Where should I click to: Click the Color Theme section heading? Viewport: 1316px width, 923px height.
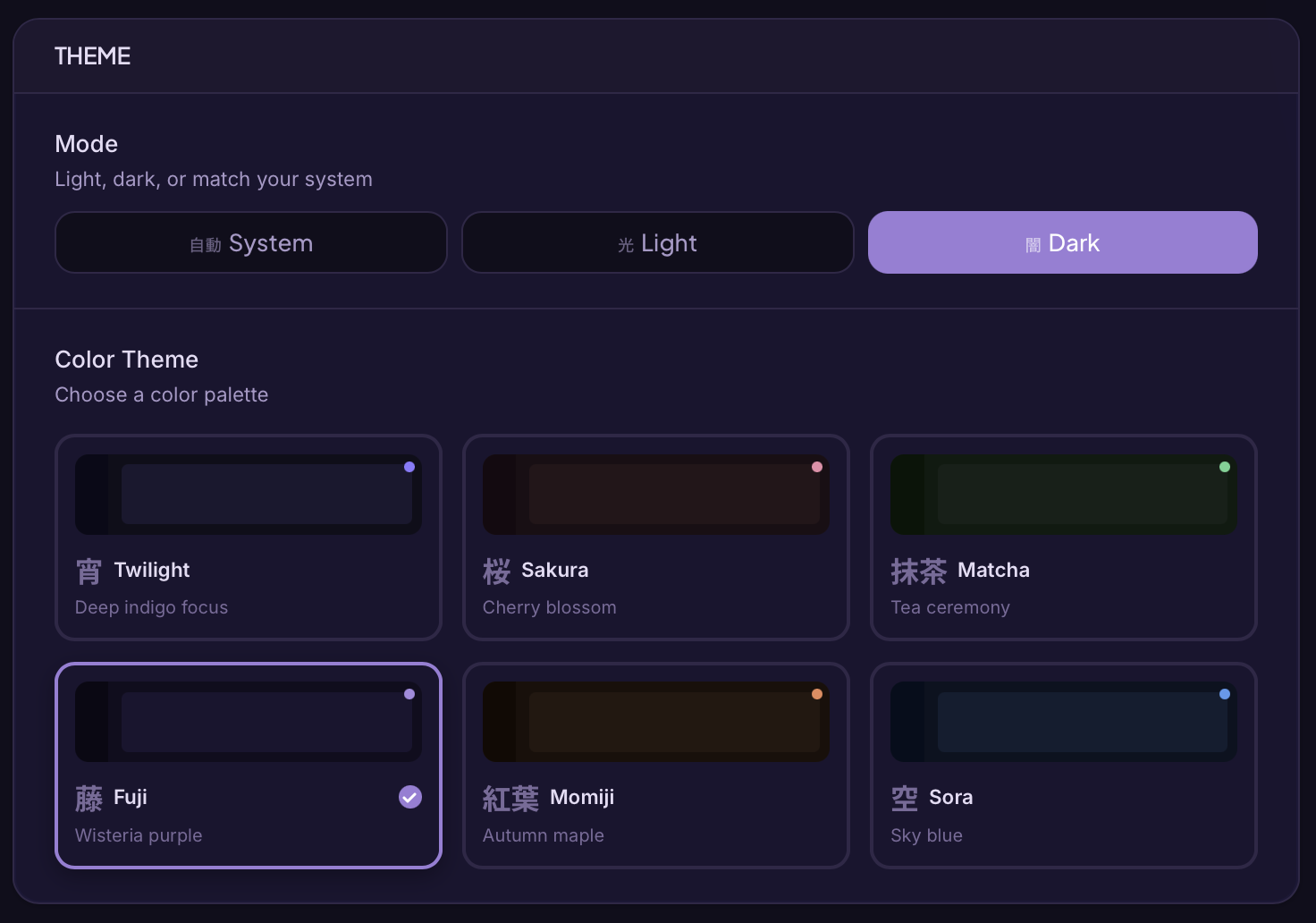(x=127, y=360)
